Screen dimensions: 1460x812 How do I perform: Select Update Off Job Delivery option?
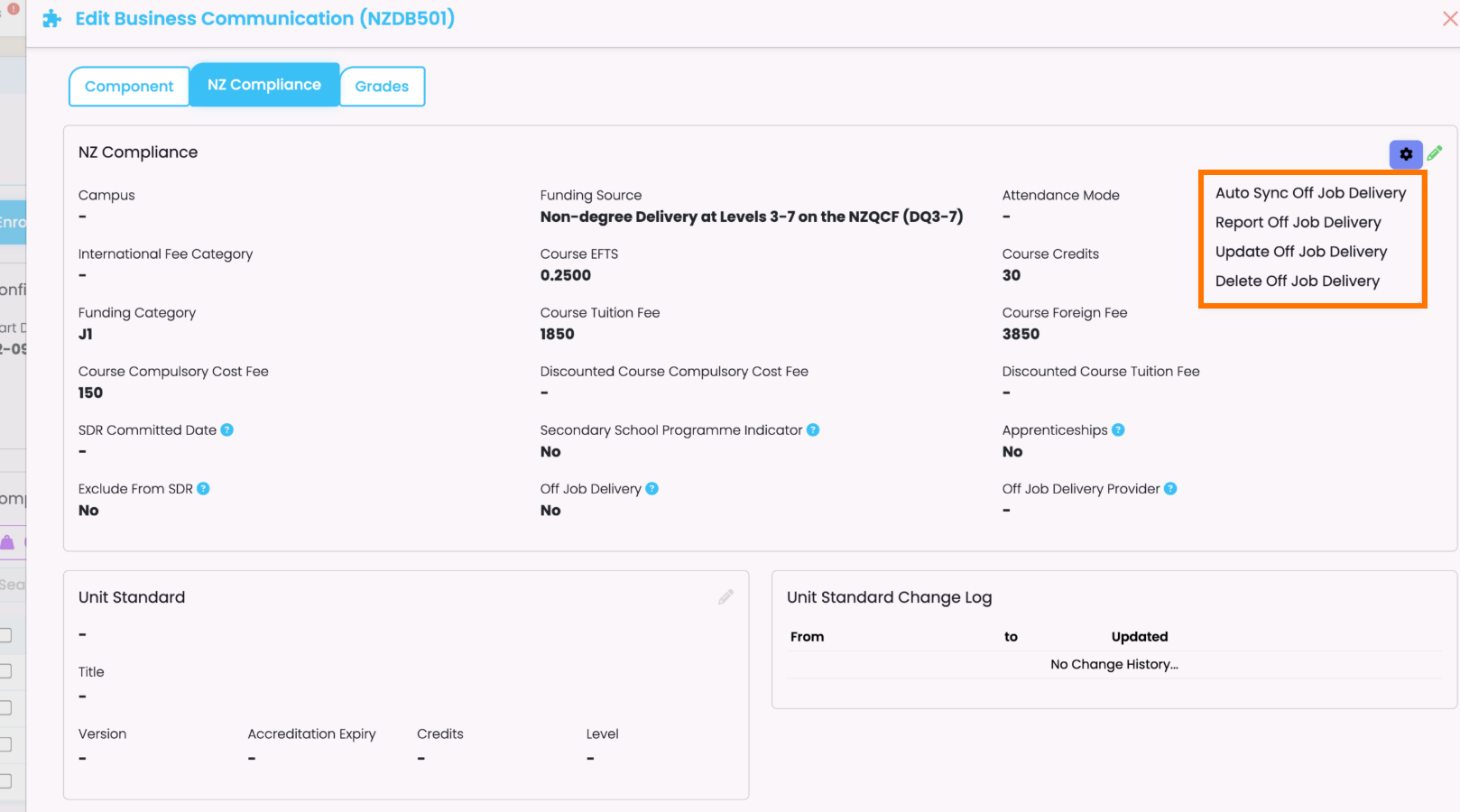(x=1300, y=252)
